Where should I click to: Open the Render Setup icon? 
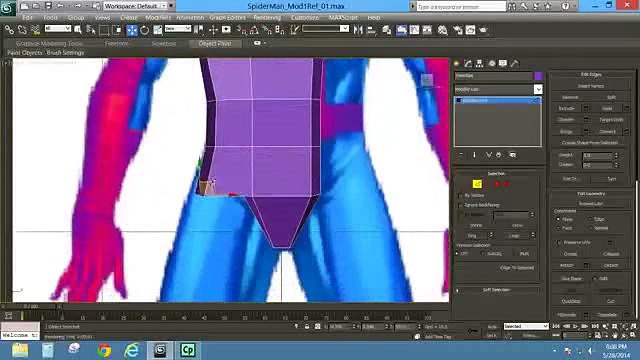coord(458,30)
